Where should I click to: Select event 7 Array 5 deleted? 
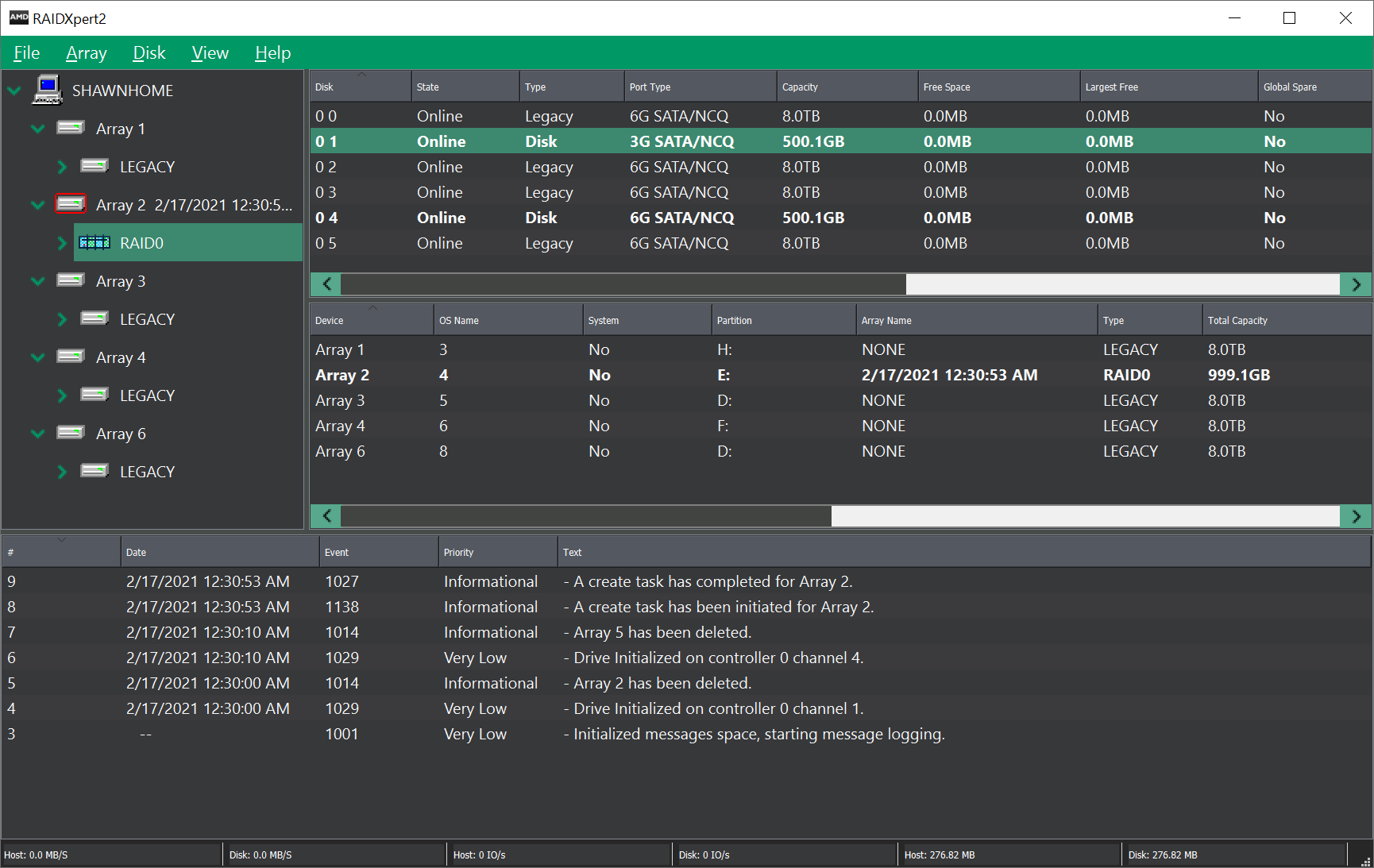(x=686, y=632)
